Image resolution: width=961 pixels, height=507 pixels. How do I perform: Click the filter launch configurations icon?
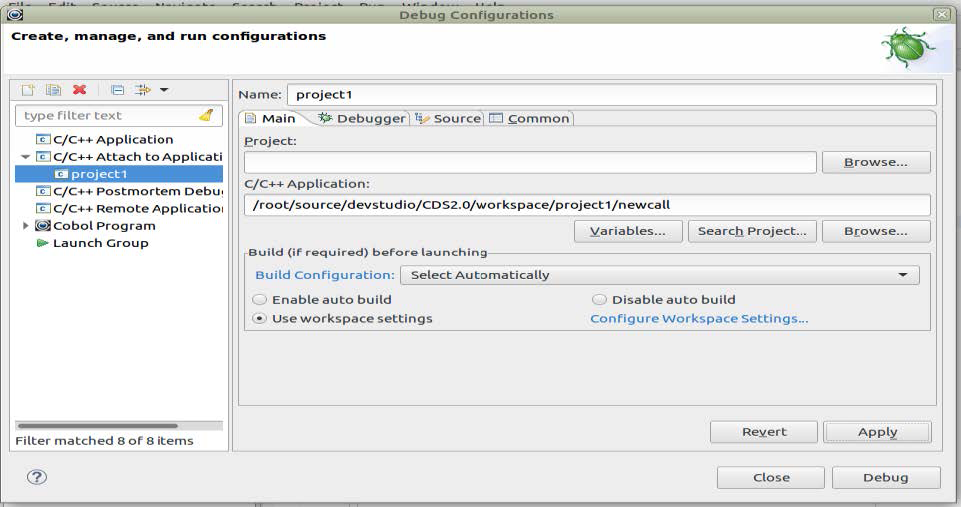click(144, 90)
